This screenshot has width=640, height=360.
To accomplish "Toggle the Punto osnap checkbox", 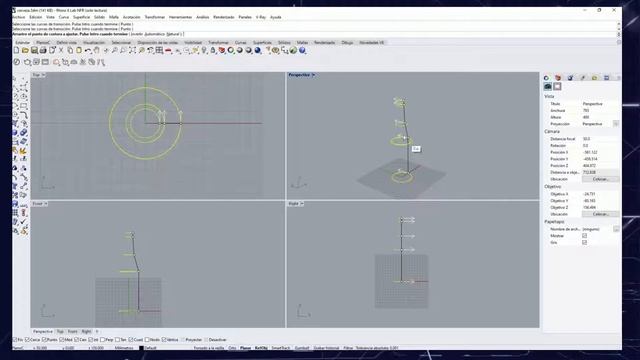I will pos(44,340).
